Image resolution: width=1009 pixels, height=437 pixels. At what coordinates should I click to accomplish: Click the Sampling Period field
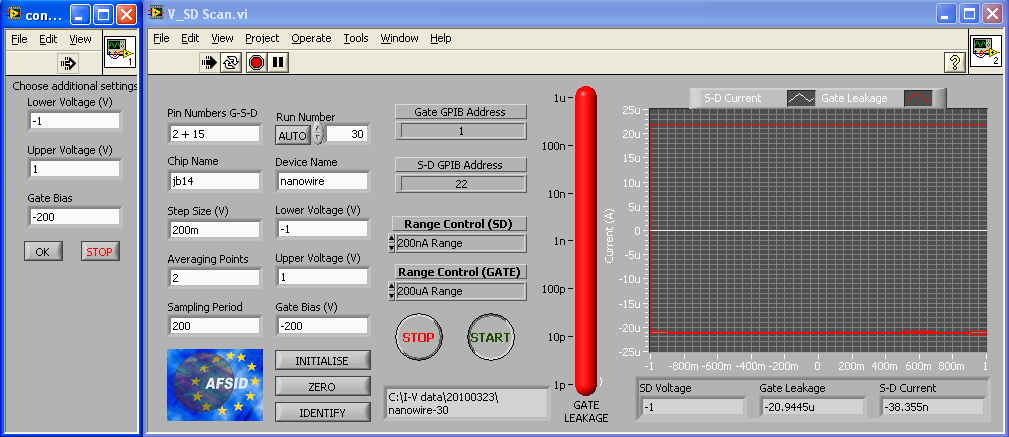214,326
